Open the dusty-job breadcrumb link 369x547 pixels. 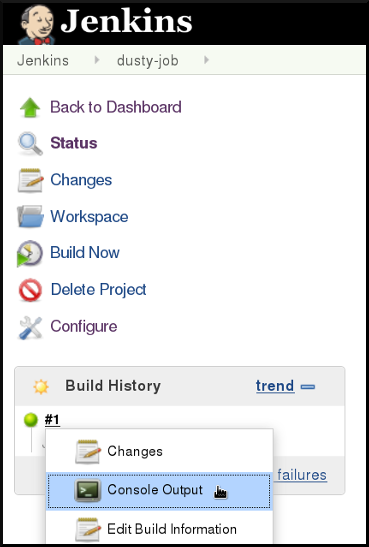[148, 61]
